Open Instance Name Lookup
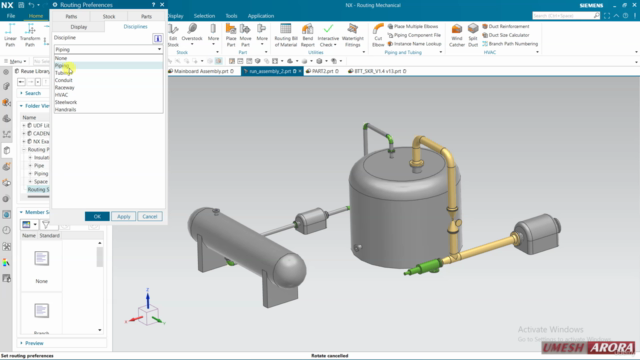 [414, 44]
